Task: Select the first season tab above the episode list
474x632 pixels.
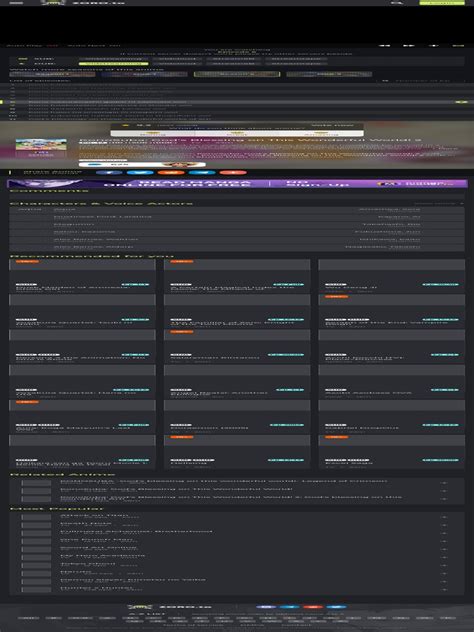Action: [52, 74]
